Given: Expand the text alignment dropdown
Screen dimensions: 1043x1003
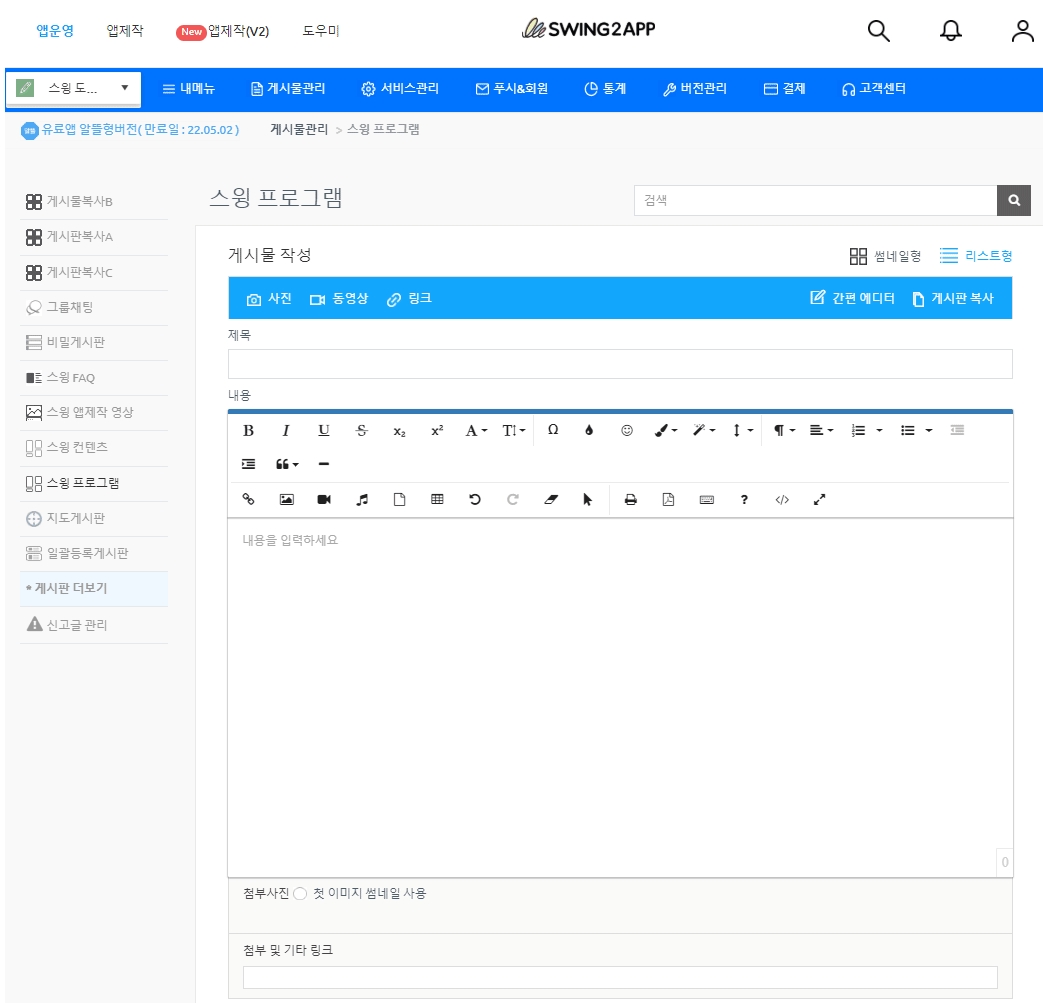Looking at the screenshot, I should coord(821,431).
